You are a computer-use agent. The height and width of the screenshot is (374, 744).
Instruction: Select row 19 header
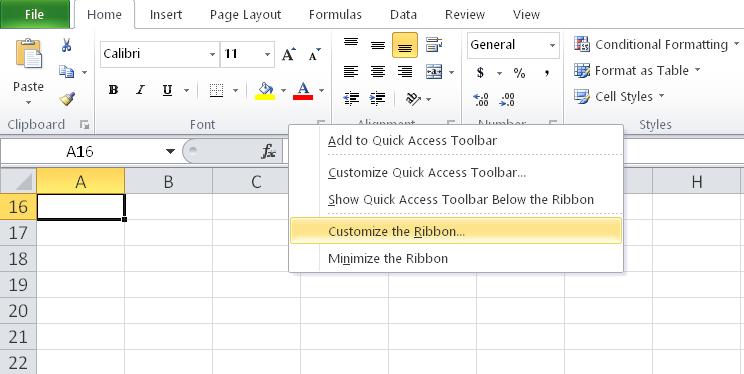point(18,285)
